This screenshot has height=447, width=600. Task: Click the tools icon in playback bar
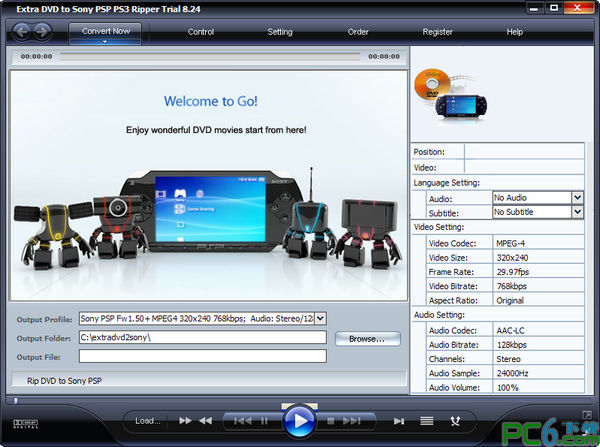point(455,421)
